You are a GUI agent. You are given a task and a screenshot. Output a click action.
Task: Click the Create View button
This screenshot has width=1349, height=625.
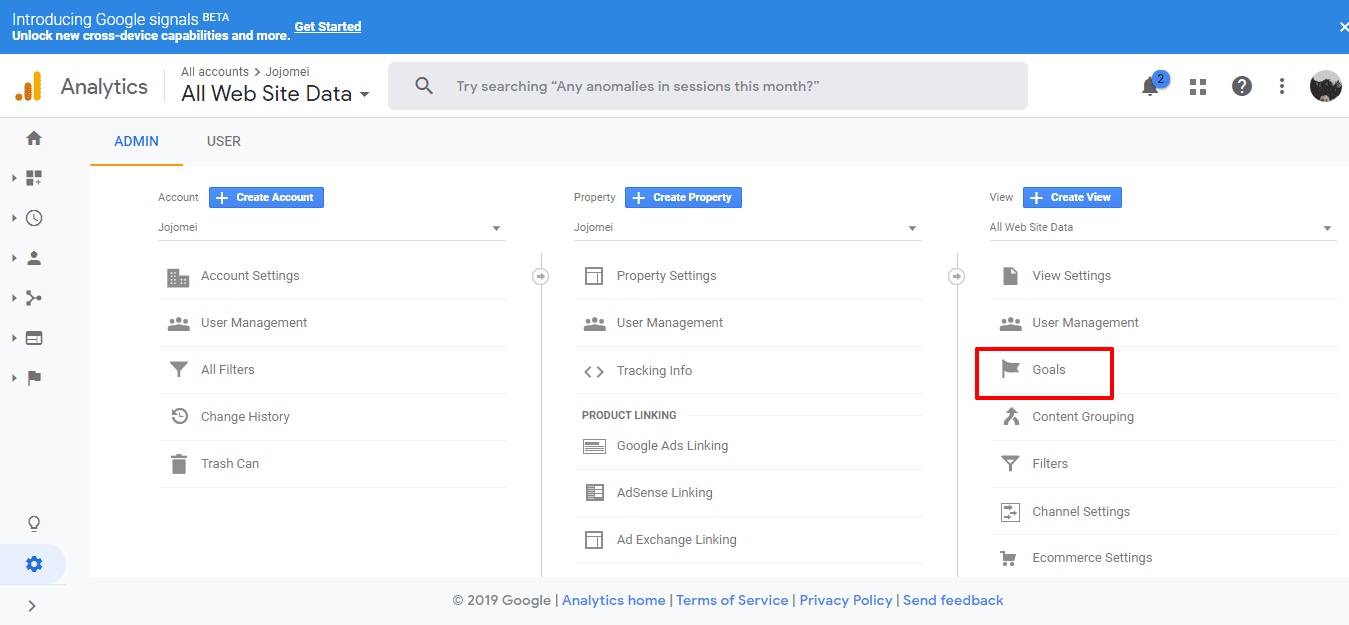point(1072,197)
